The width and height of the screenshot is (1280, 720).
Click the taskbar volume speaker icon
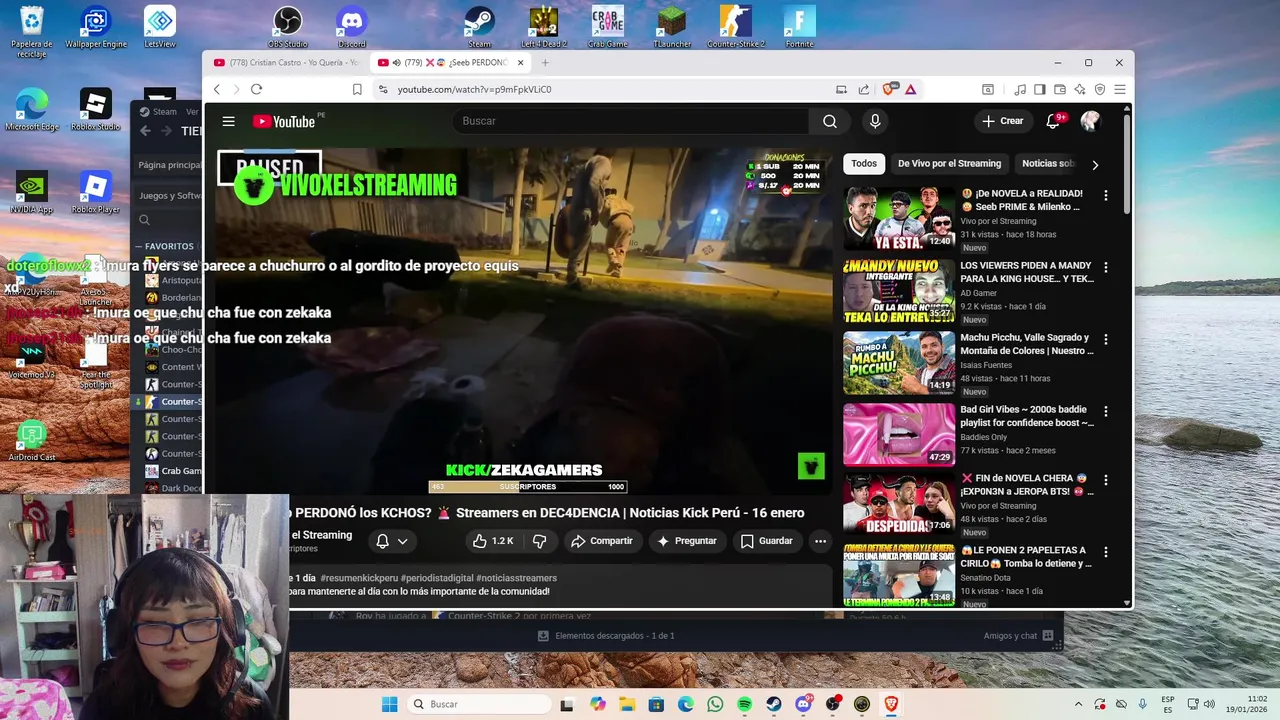pyautogui.click(x=1209, y=704)
